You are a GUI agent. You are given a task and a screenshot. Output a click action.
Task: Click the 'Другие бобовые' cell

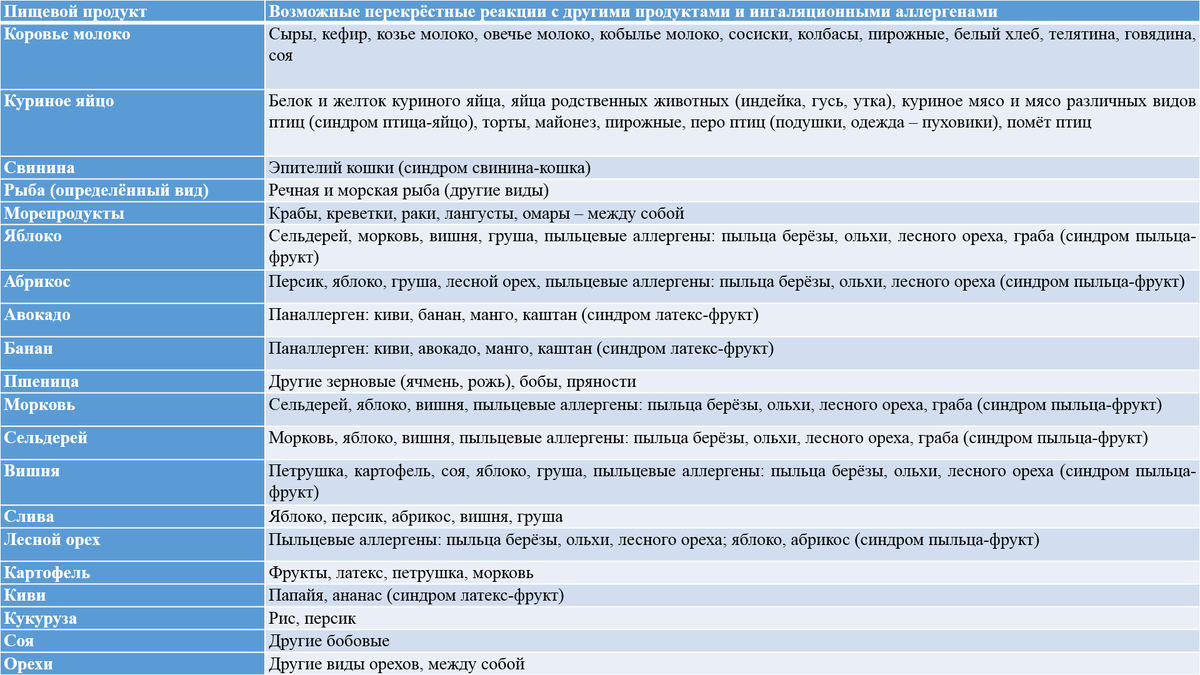(x=733, y=642)
